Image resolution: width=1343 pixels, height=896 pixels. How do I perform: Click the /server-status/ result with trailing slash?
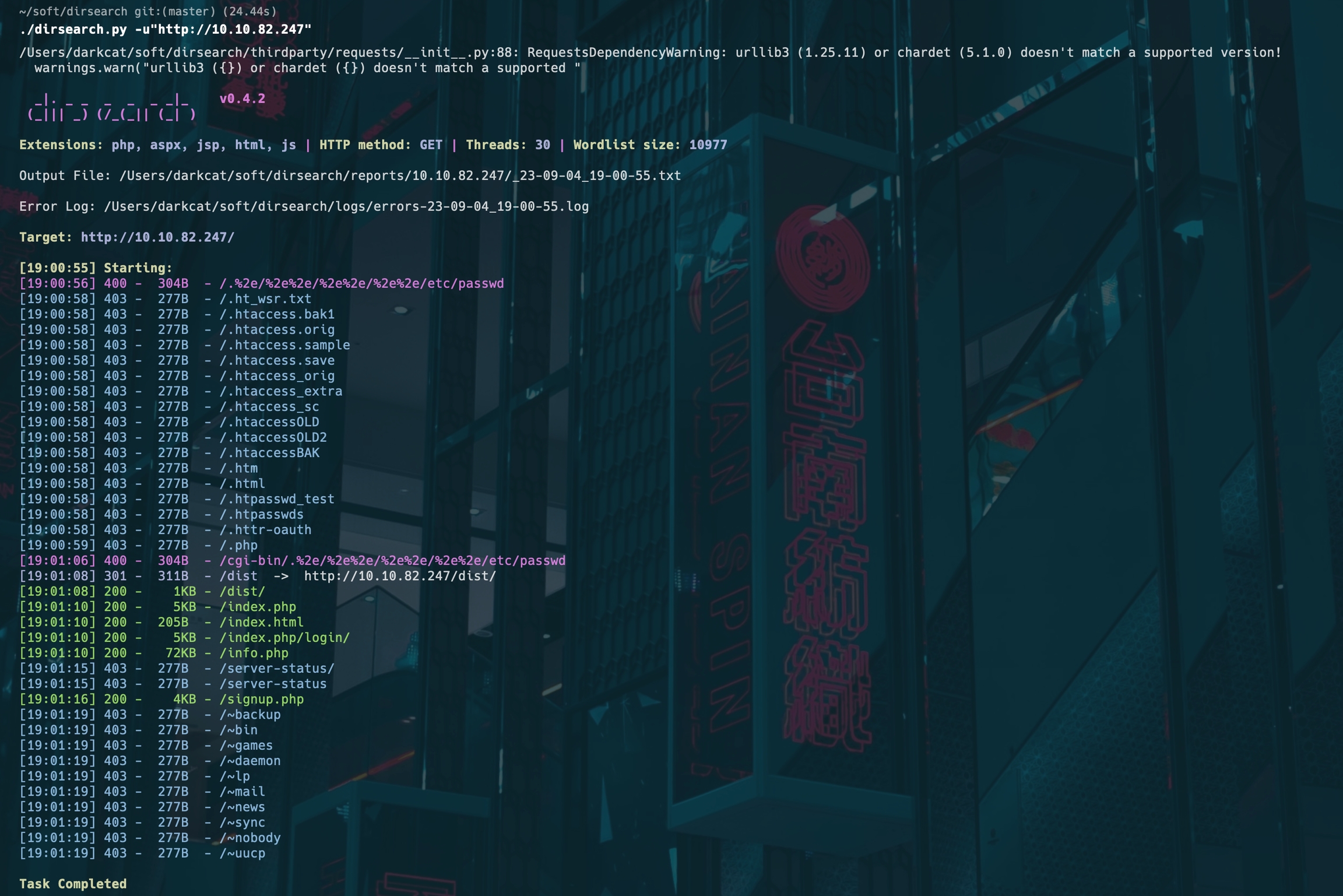point(177,669)
